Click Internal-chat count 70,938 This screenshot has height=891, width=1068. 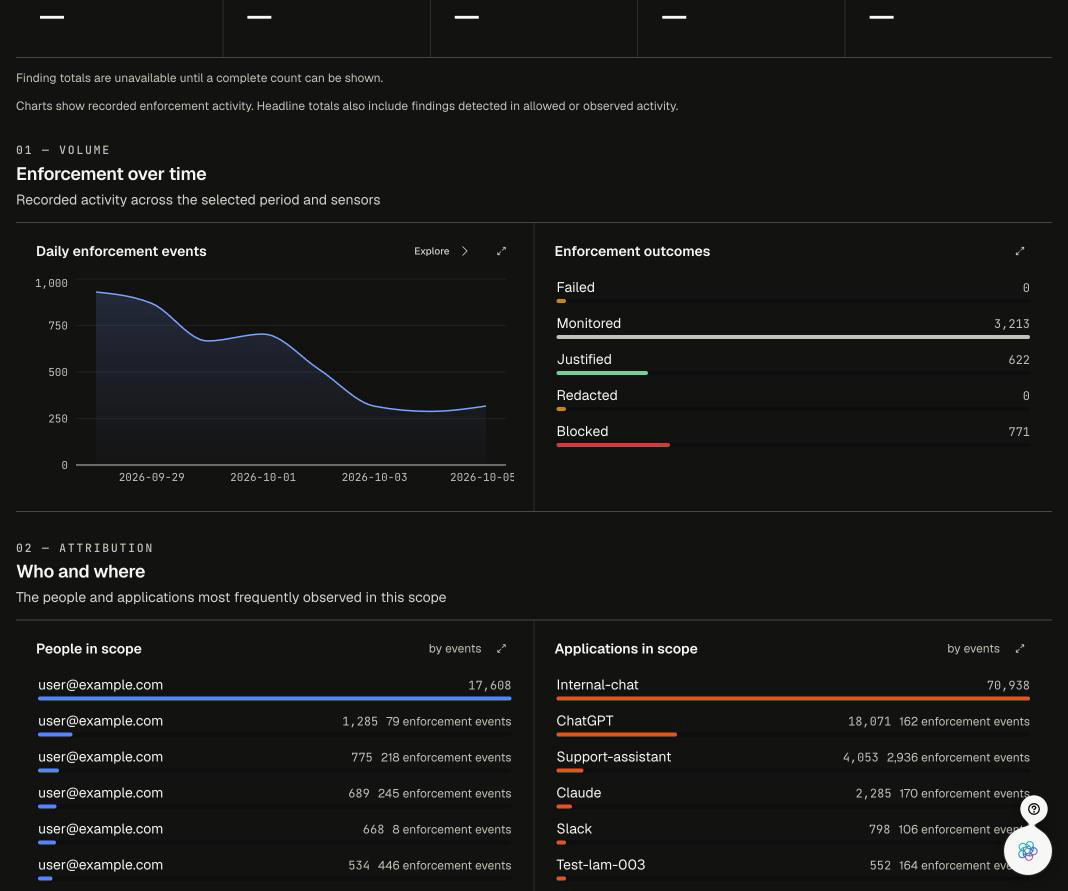[x=1008, y=685]
